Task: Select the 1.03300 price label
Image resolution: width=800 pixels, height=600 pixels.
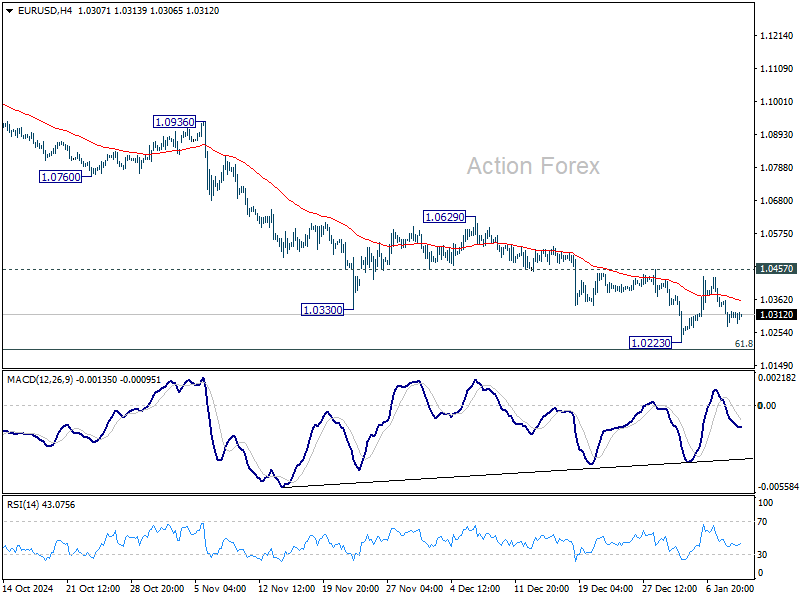Action: point(322,310)
